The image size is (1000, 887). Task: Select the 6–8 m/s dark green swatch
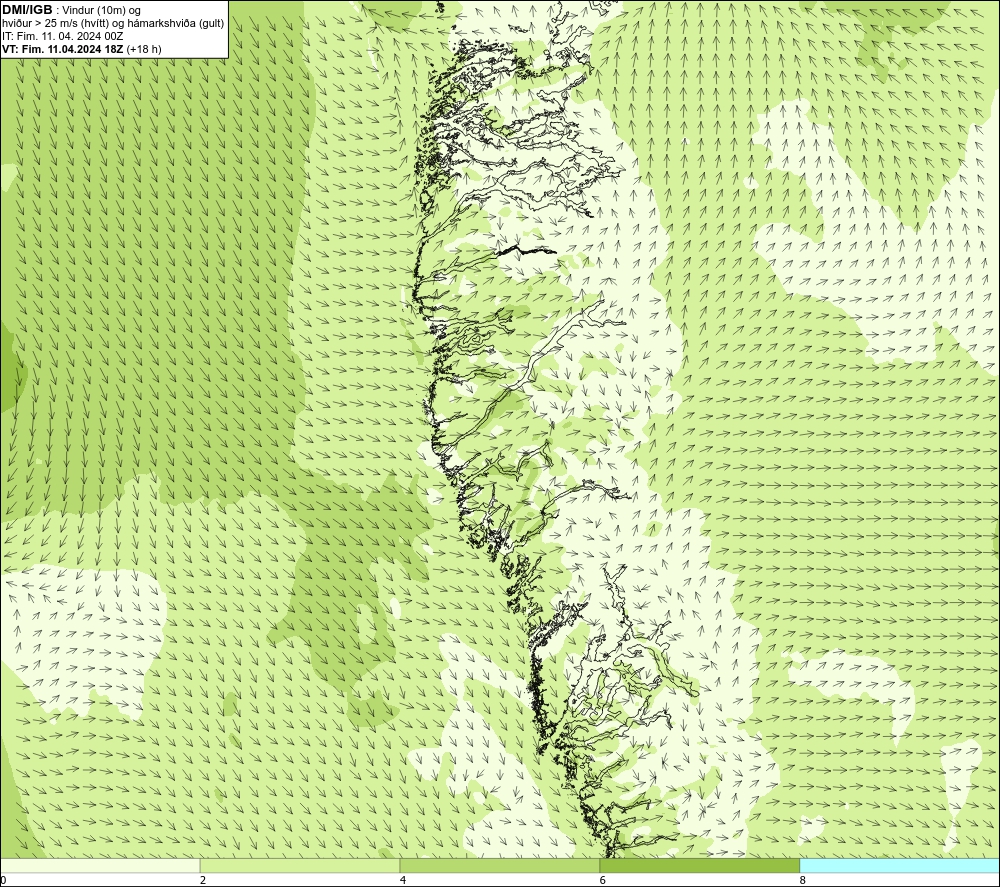700,865
